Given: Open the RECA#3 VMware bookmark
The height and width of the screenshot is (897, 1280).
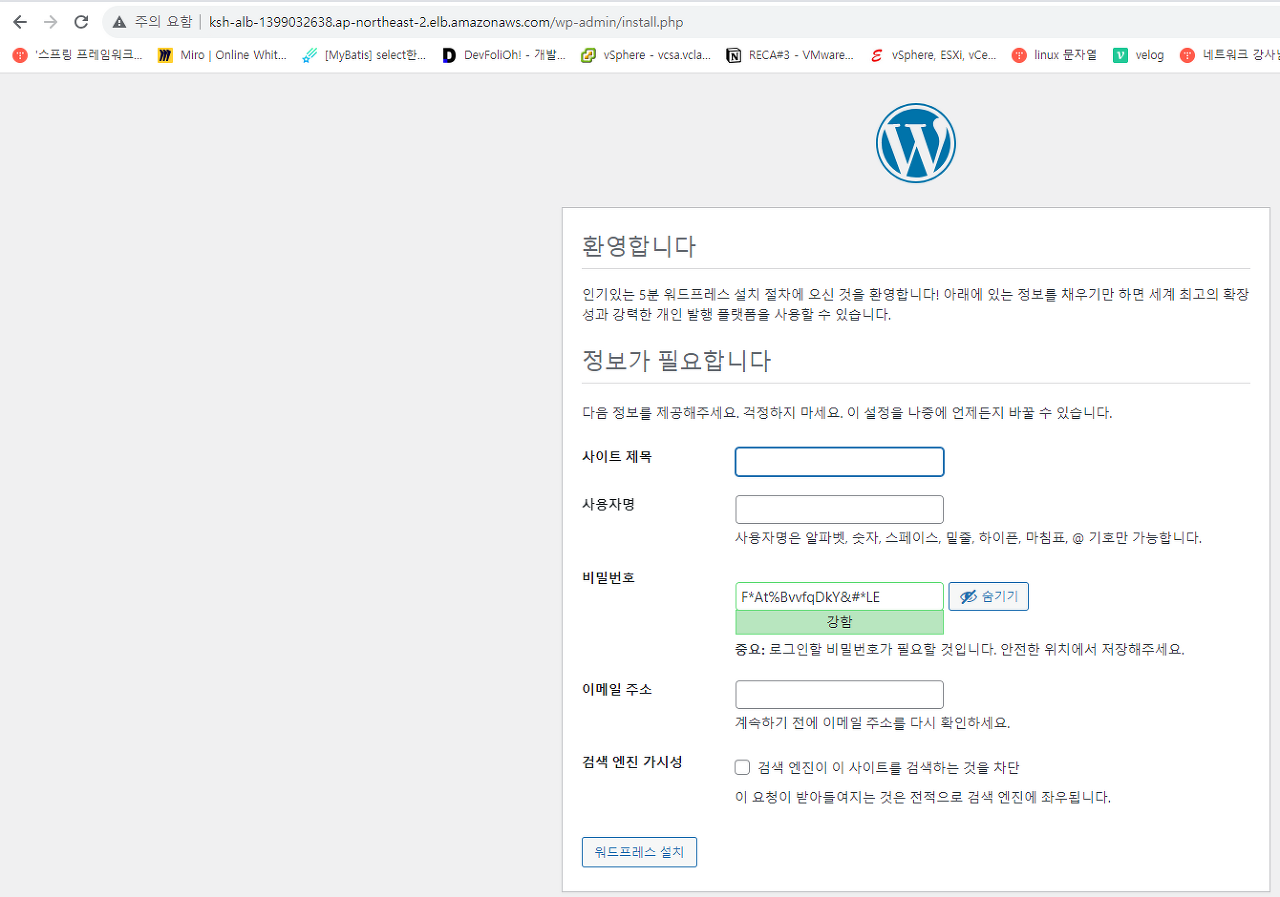Looking at the screenshot, I should [790, 55].
